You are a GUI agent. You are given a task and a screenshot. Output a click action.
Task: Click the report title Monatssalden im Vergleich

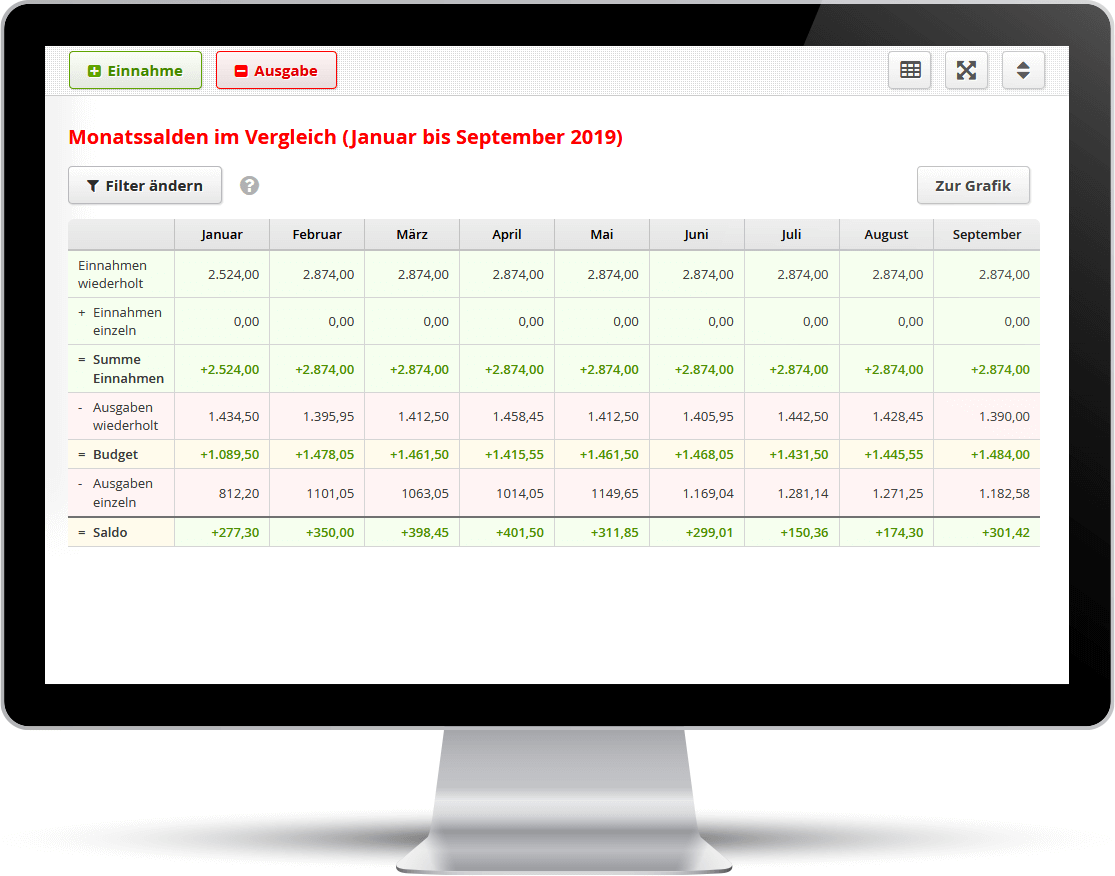coord(344,137)
